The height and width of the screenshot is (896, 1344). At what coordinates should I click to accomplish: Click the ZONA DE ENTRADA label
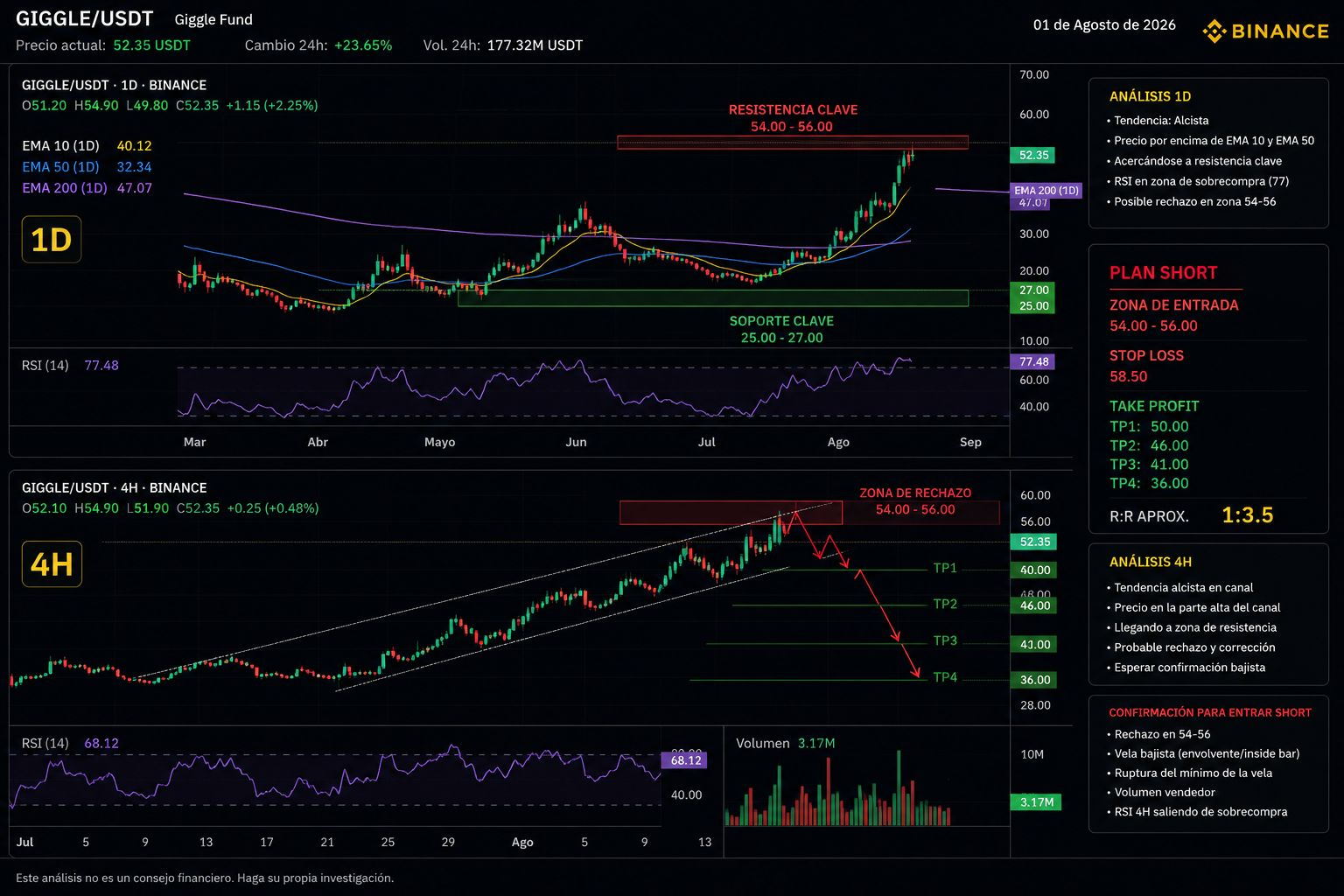[x=1174, y=305]
